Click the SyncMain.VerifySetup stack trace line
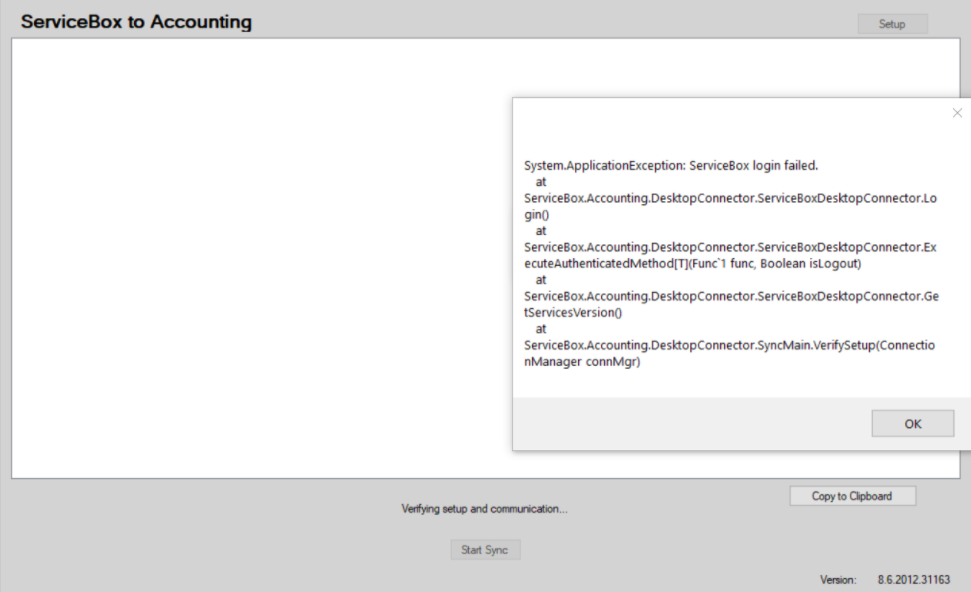The width and height of the screenshot is (971, 592). (729, 346)
